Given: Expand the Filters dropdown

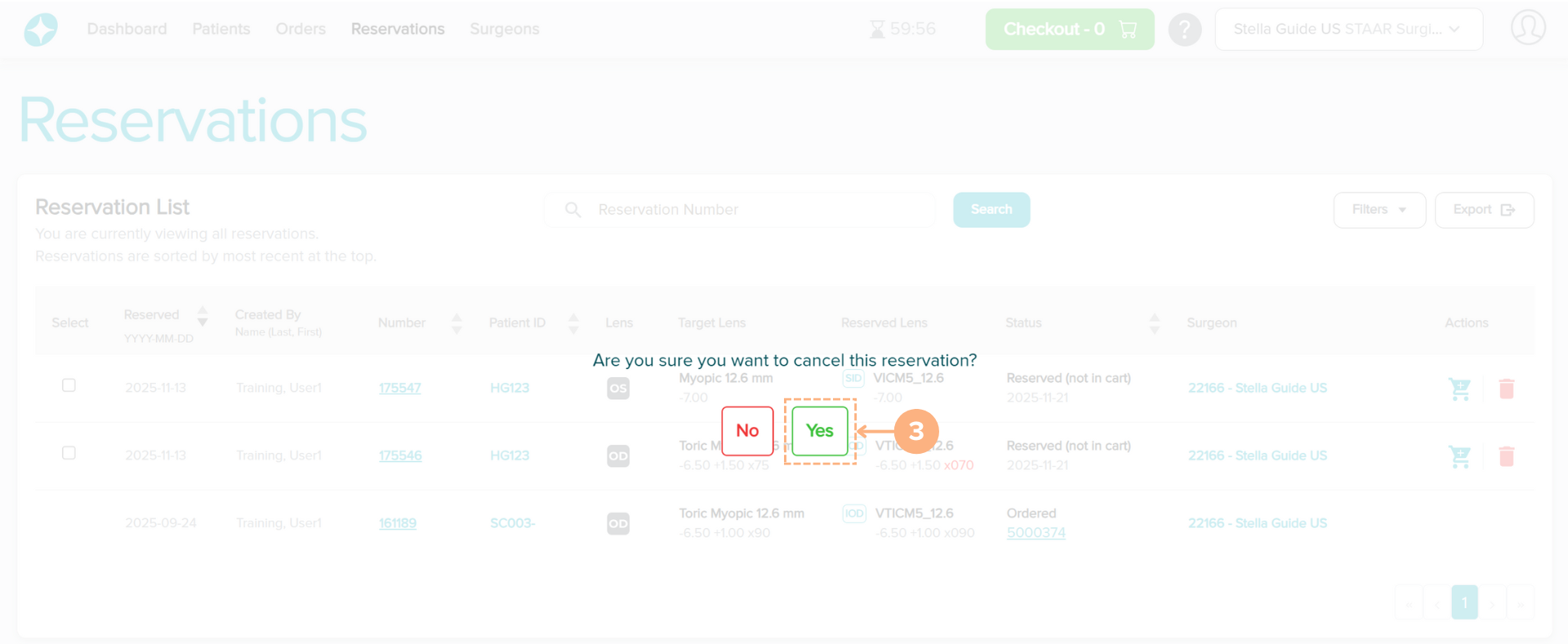Looking at the screenshot, I should point(1379,210).
